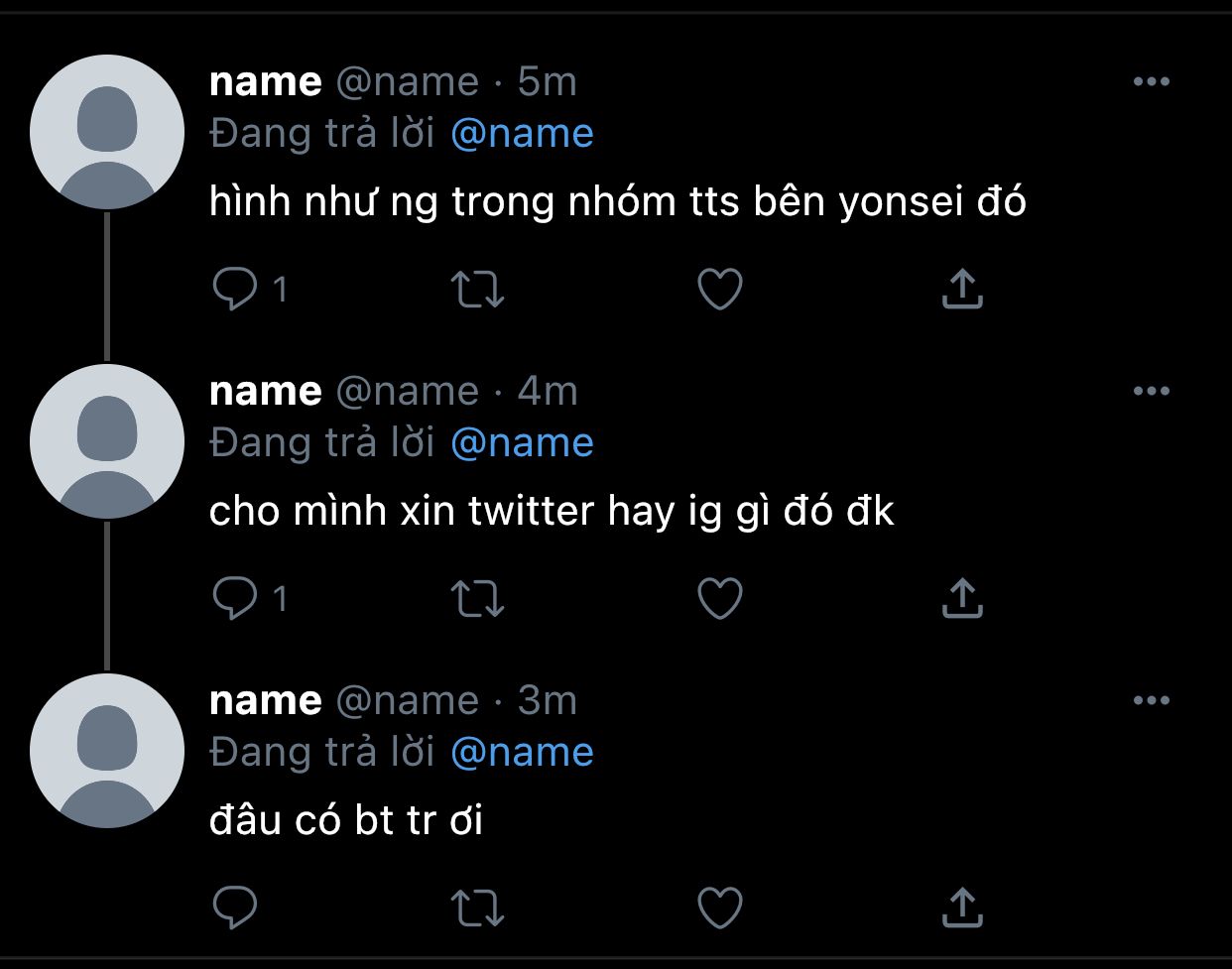Open avatar of the 4m tweet author
This screenshot has height=969, width=1232.
coord(107,441)
